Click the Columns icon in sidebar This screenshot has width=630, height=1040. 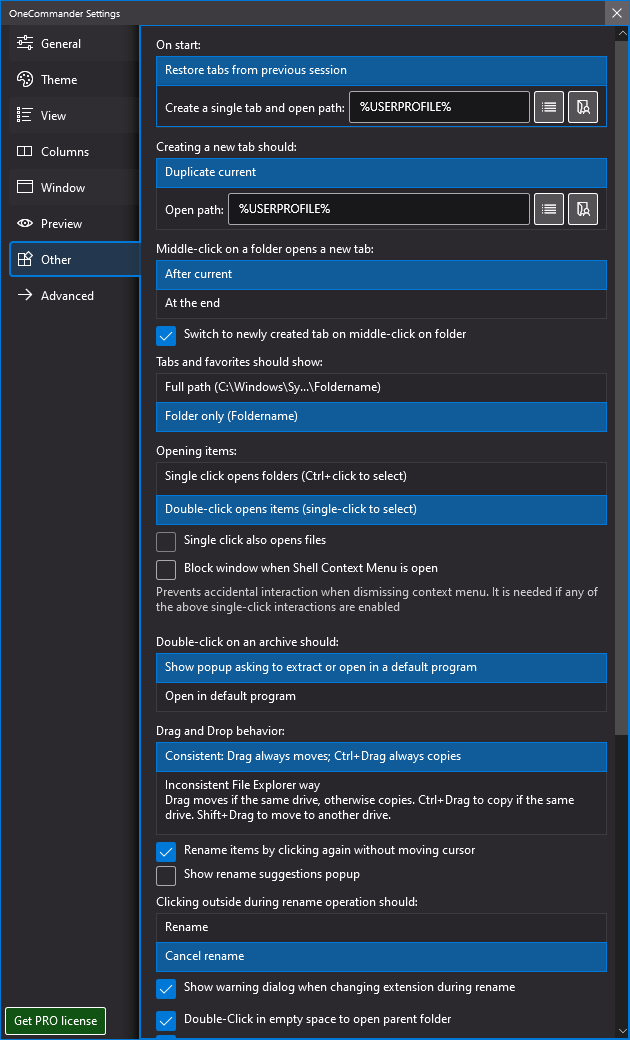click(x=25, y=152)
